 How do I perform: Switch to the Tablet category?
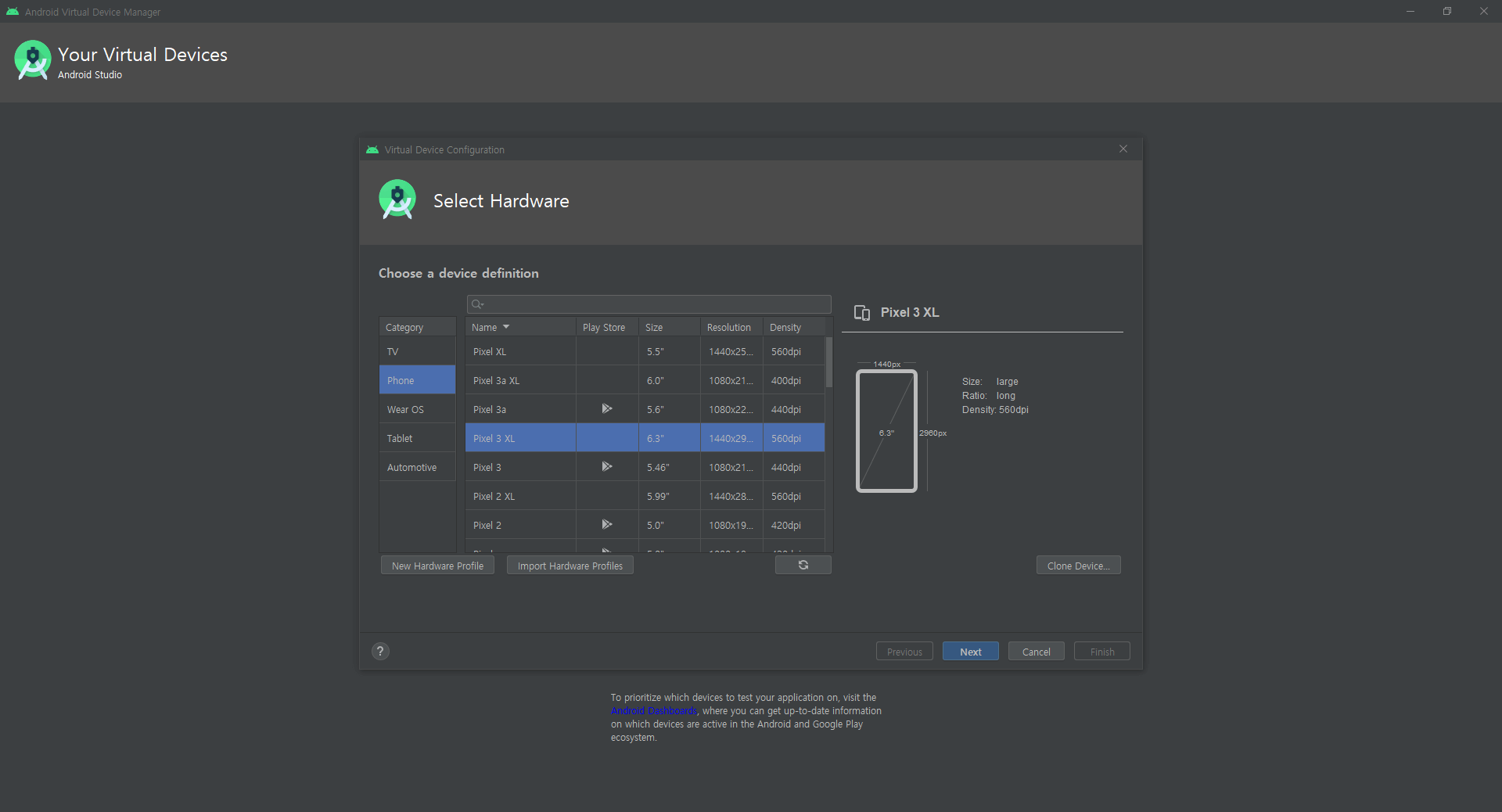click(418, 438)
